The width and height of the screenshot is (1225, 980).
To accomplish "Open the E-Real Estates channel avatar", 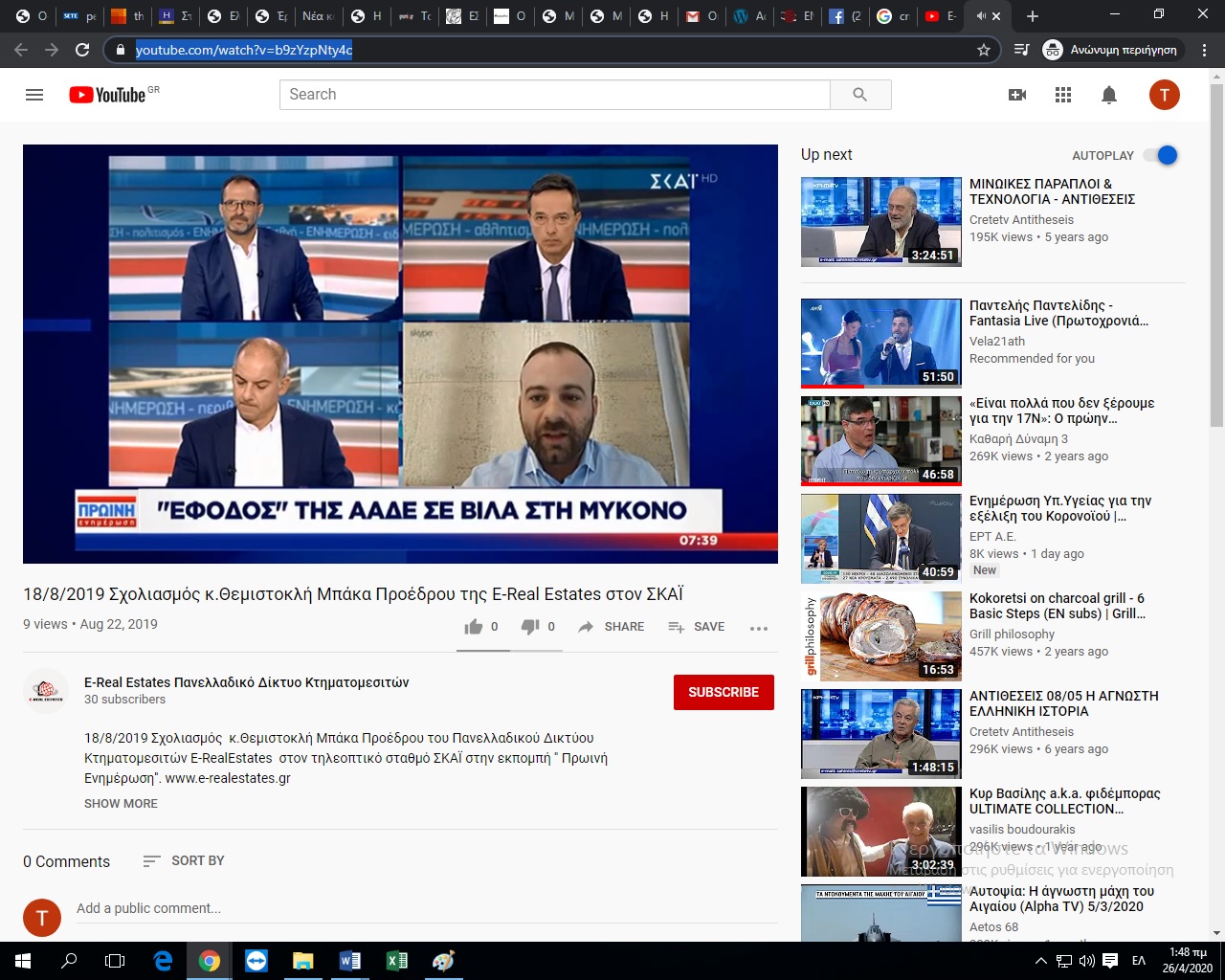I will click(x=45, y=691).
